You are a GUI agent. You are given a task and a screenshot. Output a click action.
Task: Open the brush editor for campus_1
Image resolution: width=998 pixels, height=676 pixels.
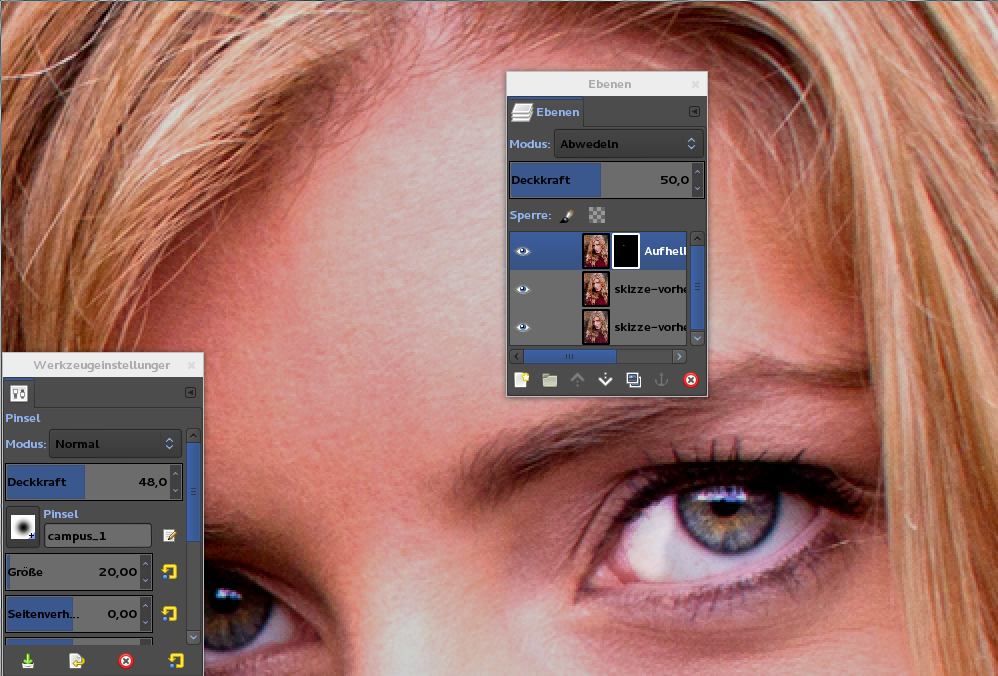click(x=170, y=536)
